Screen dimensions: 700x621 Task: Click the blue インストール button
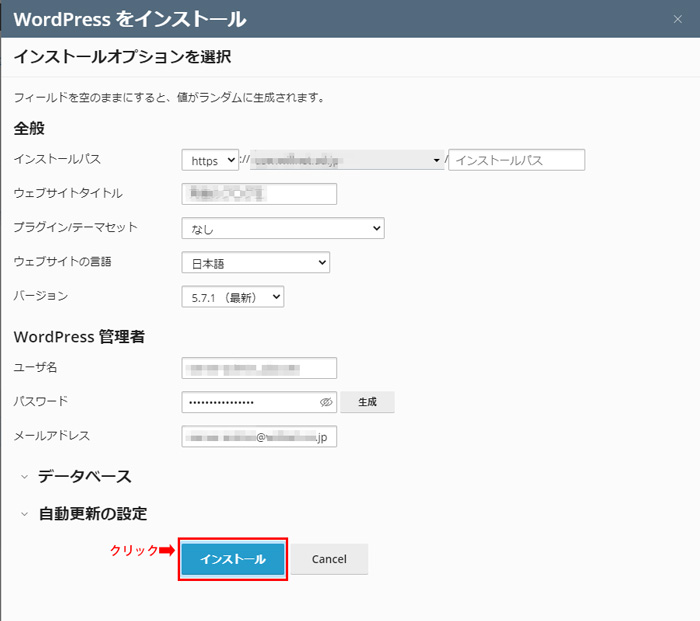pos(233,559)
